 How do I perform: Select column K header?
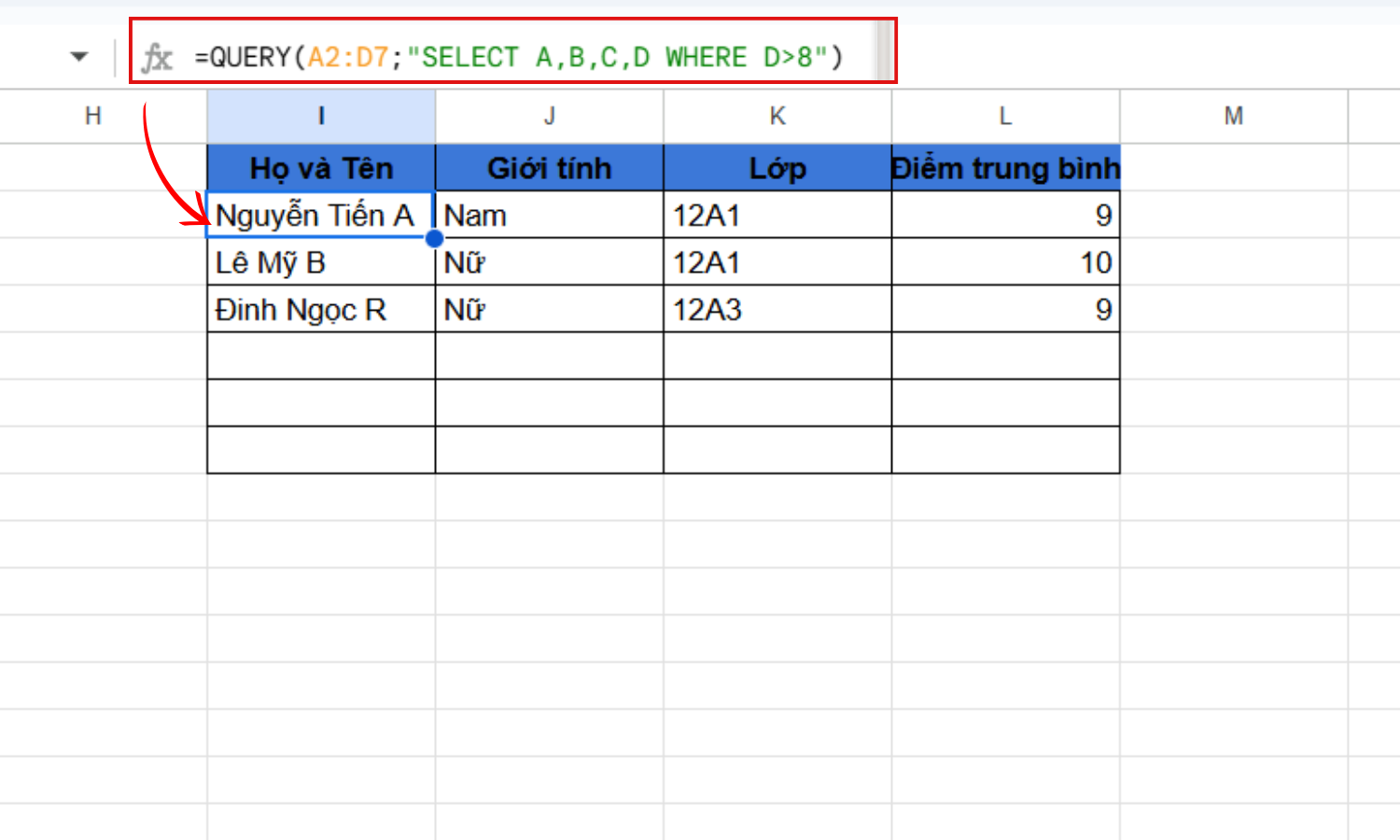777,117
